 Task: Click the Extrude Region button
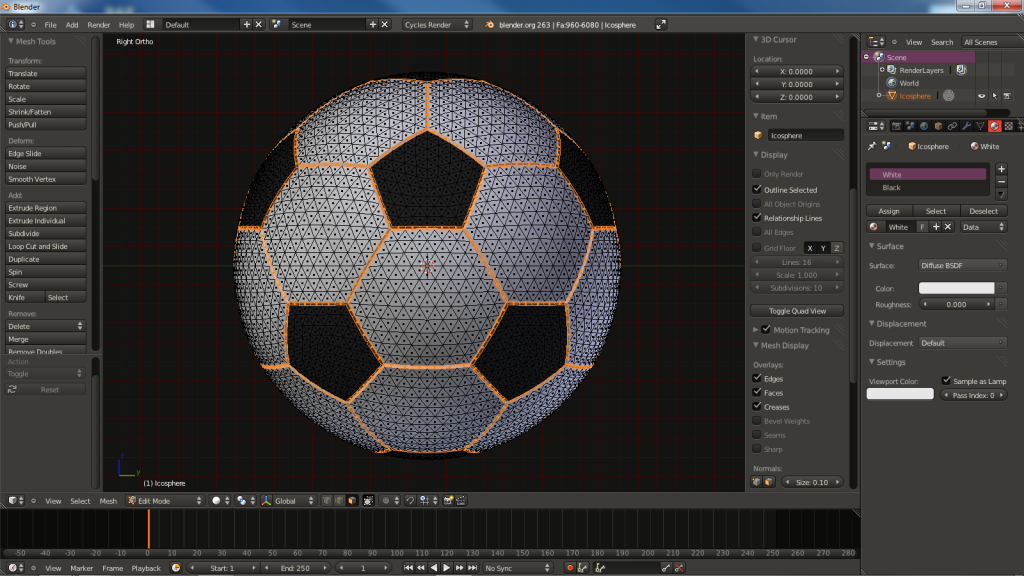click(45, 208)
